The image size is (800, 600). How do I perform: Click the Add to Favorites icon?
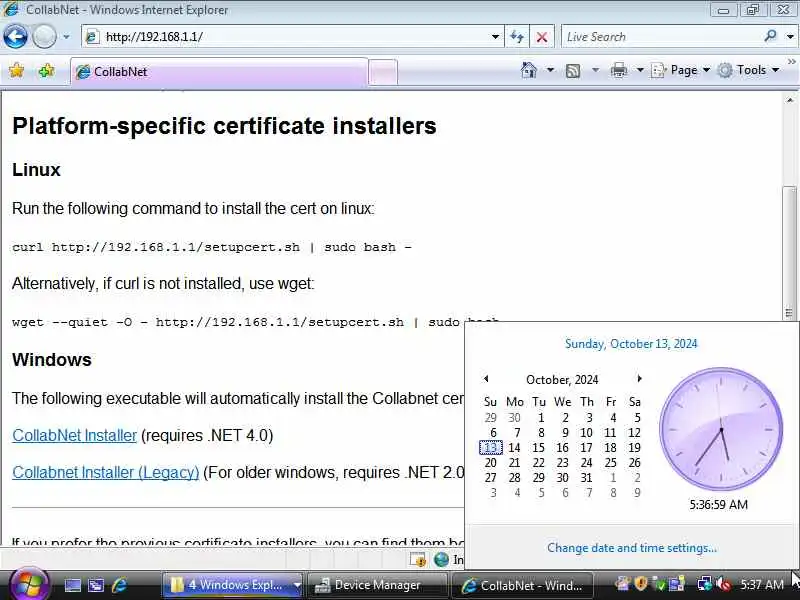point(47,71)
